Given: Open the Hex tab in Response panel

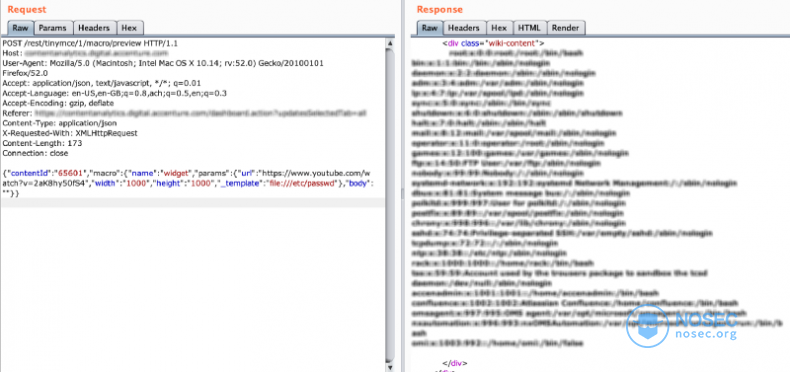Looking at the screenshot, I should 499,28.
